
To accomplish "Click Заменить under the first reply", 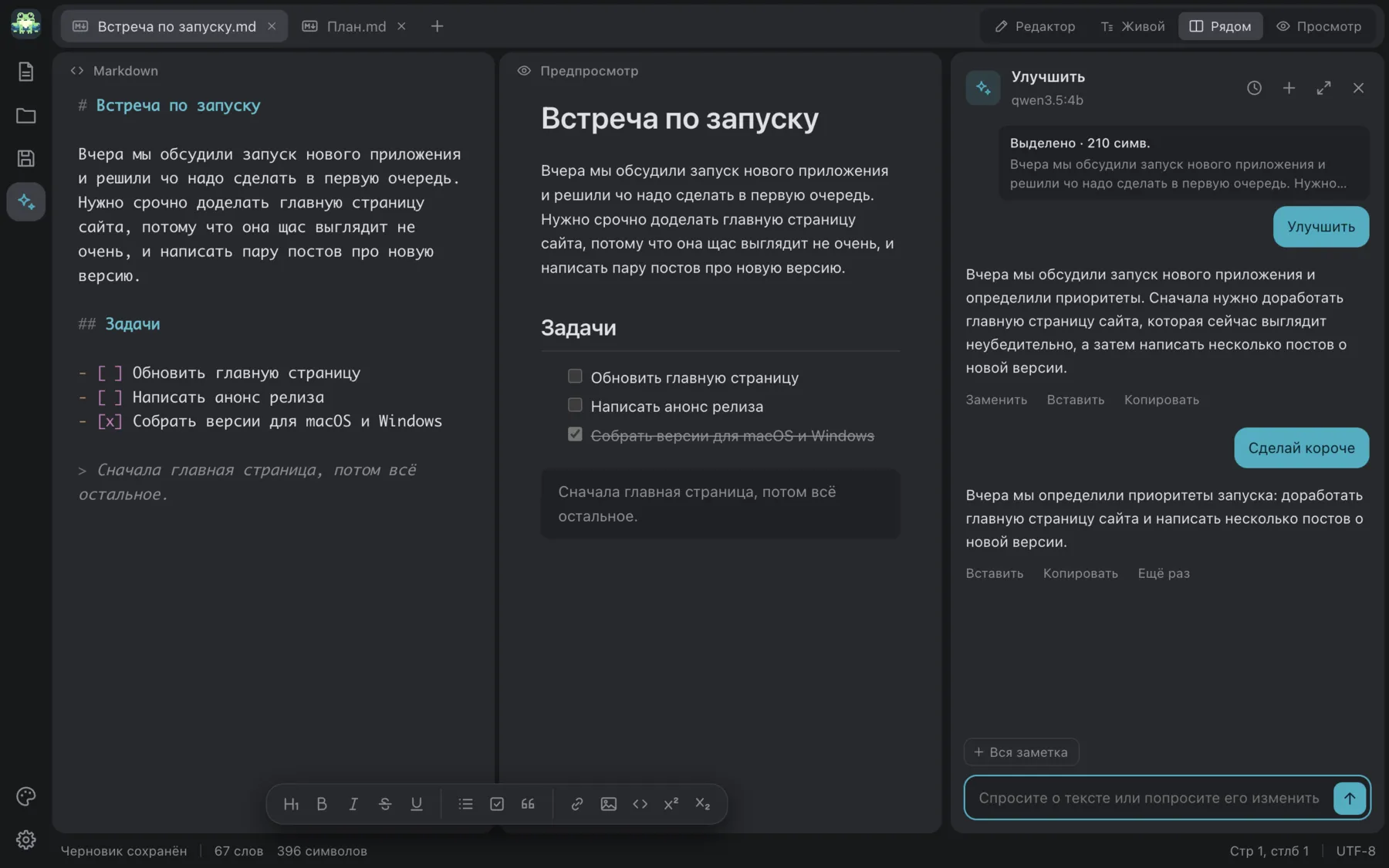I will click(x=996, y=400).
